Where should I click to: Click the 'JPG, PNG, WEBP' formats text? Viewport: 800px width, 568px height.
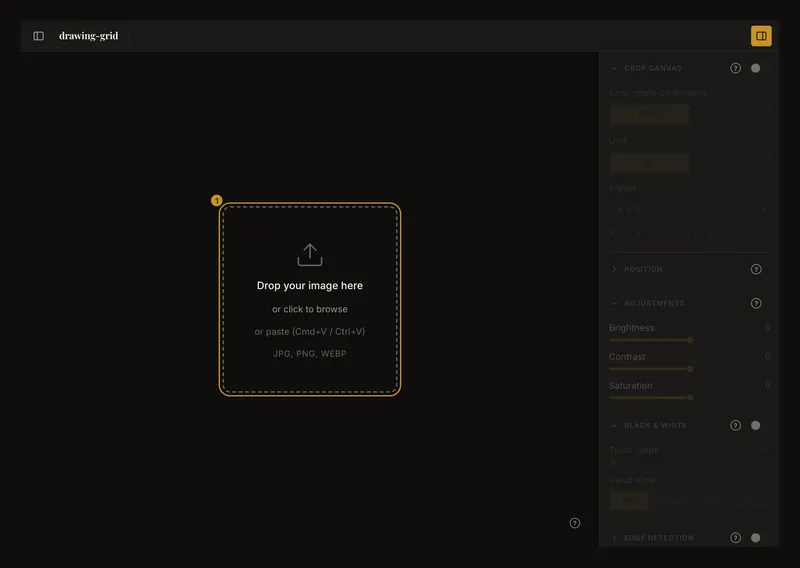point(310,354)
